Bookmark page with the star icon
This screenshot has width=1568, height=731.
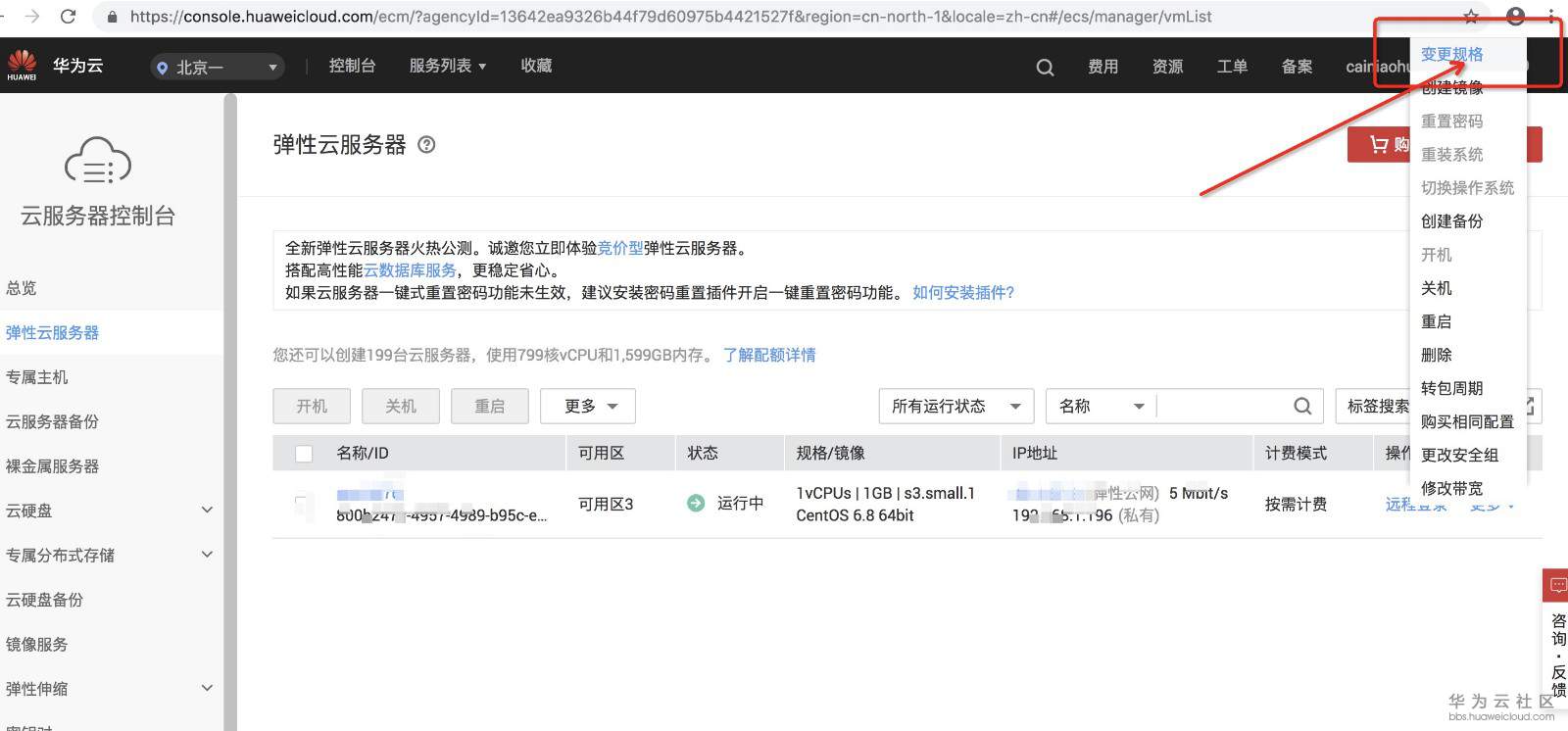(1471, 17)
